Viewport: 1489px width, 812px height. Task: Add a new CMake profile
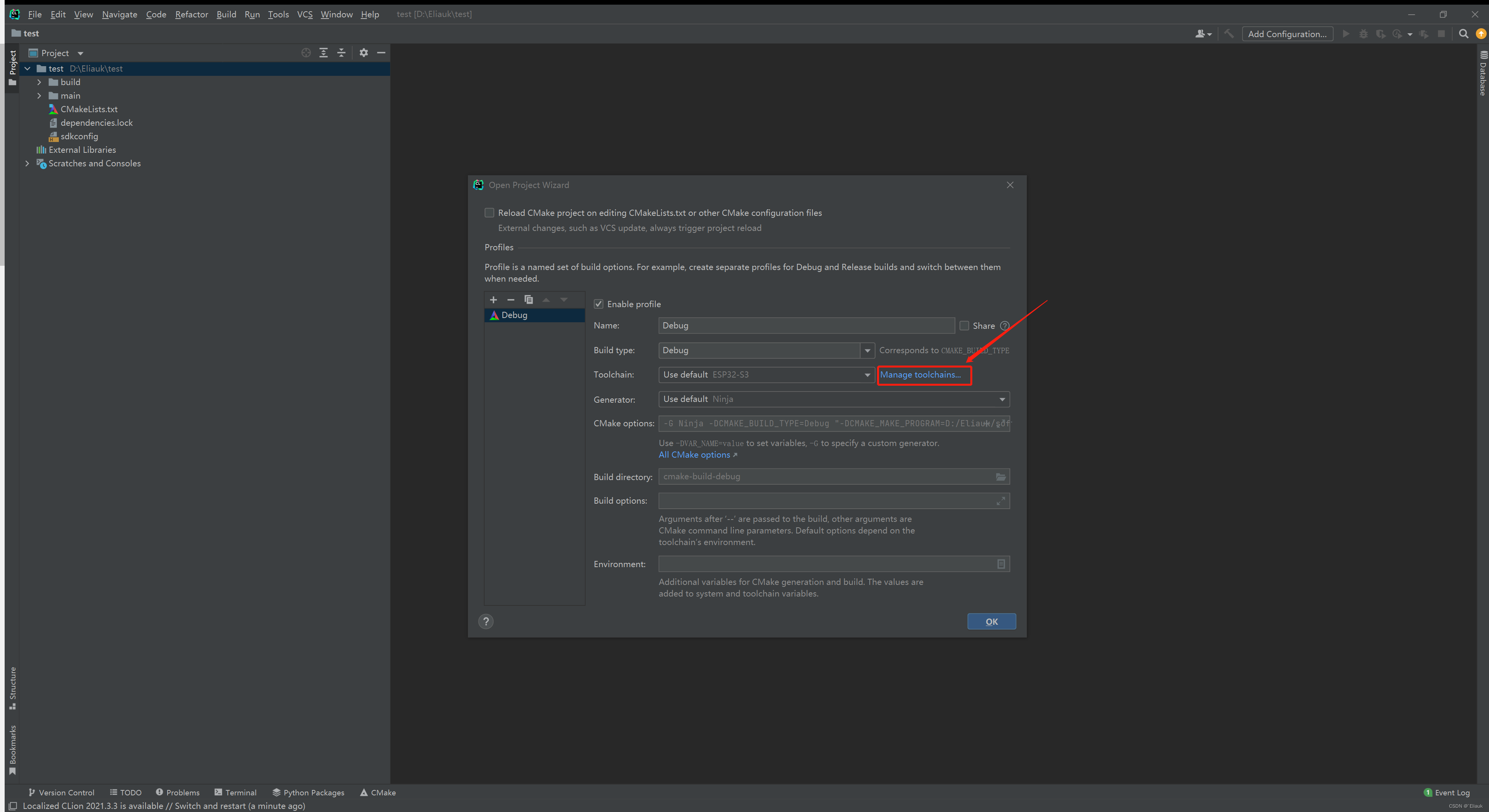coord(493,299)
